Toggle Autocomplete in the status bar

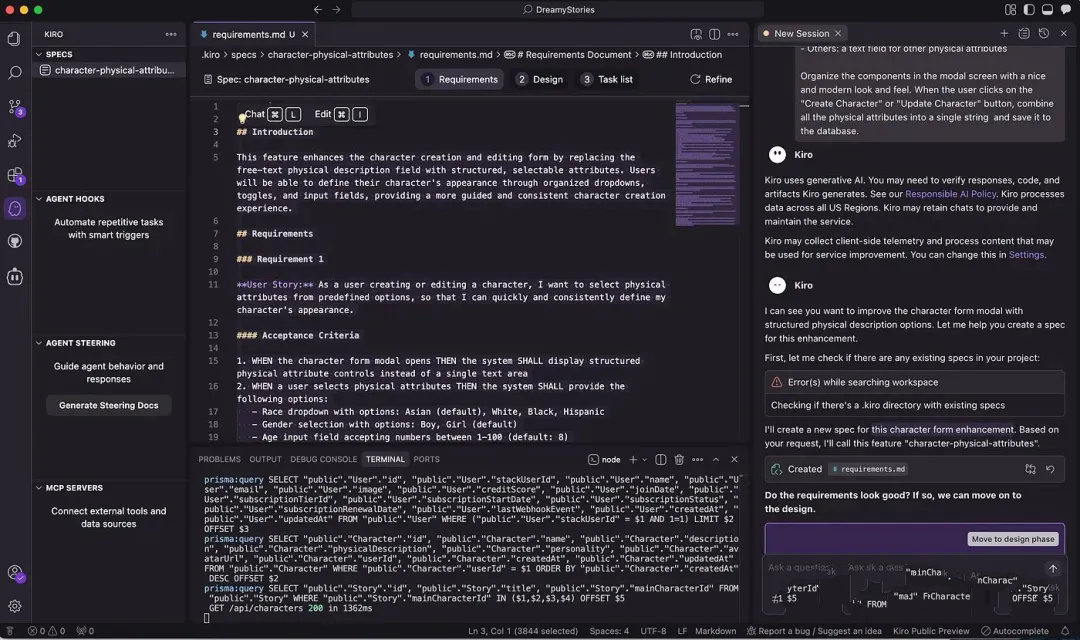click(x=1015, y=631)
